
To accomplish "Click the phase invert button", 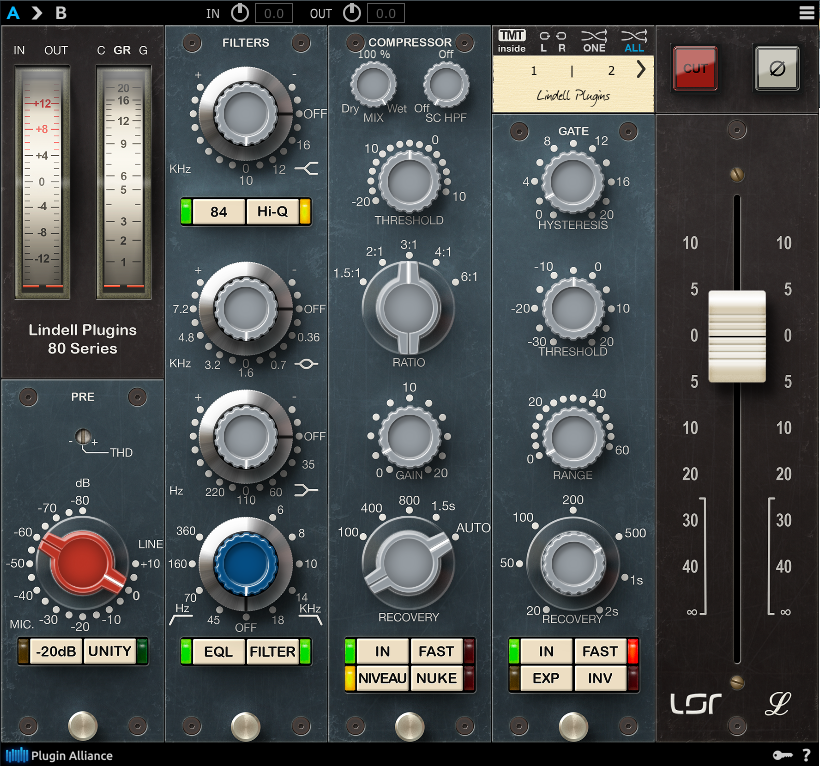I will [776, 68].
